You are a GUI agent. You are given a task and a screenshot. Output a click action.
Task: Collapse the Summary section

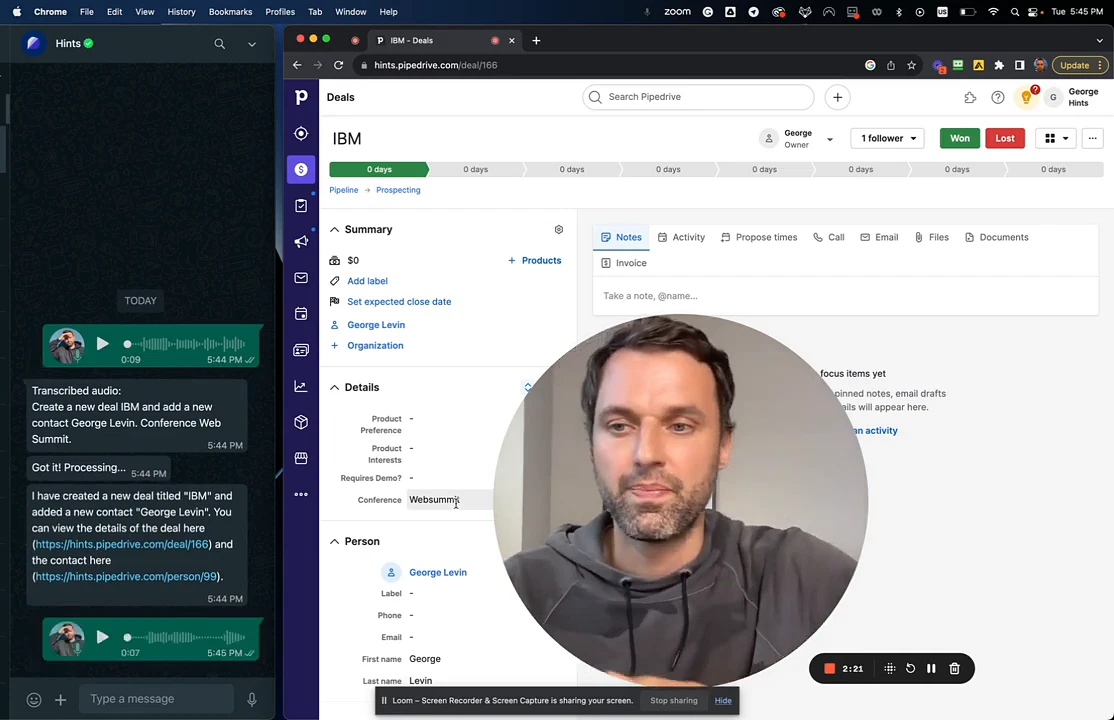pos(334,230)
